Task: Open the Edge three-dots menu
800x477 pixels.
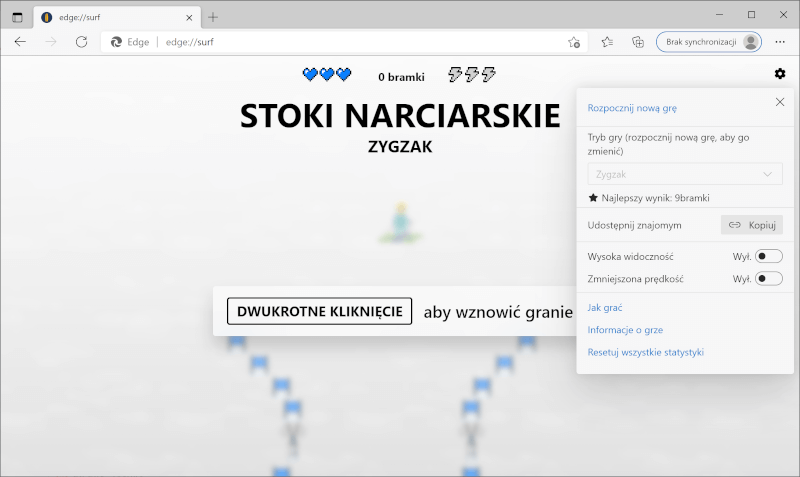Action: pos(780,42)
